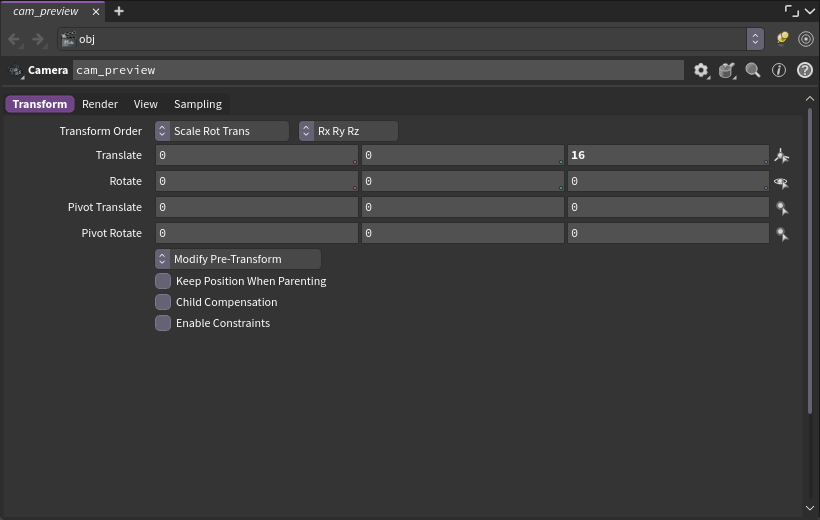Open the help question mark icon
The height and width of the screenshot is (520, 820).
805,70
